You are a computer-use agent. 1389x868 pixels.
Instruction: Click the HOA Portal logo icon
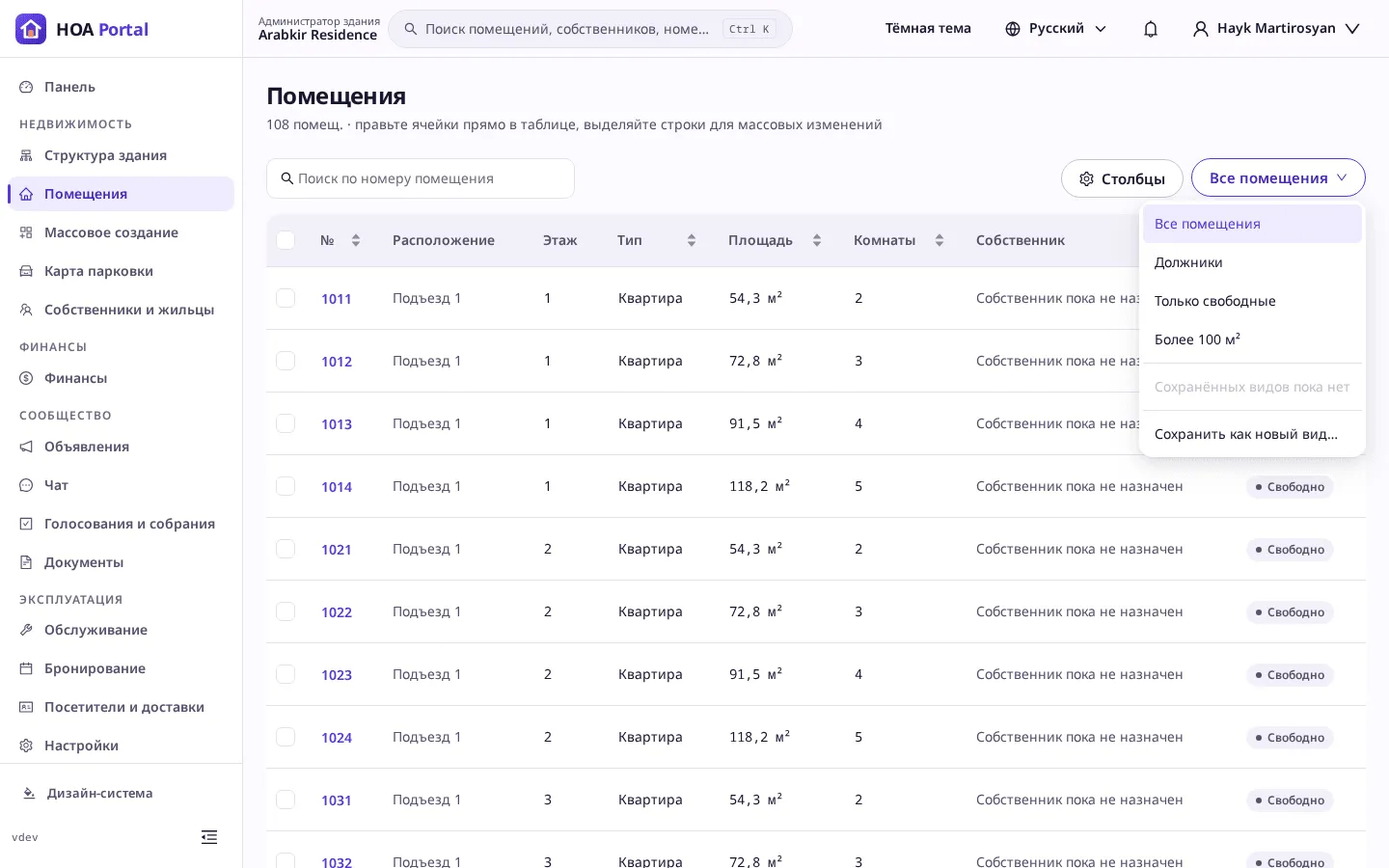pyautogui.click(x=31, y=29)
